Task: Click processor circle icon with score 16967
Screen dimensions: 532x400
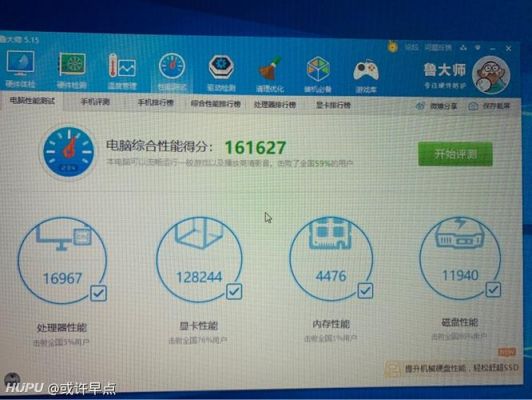Action: pyautogui.click(x=62, y=260)
